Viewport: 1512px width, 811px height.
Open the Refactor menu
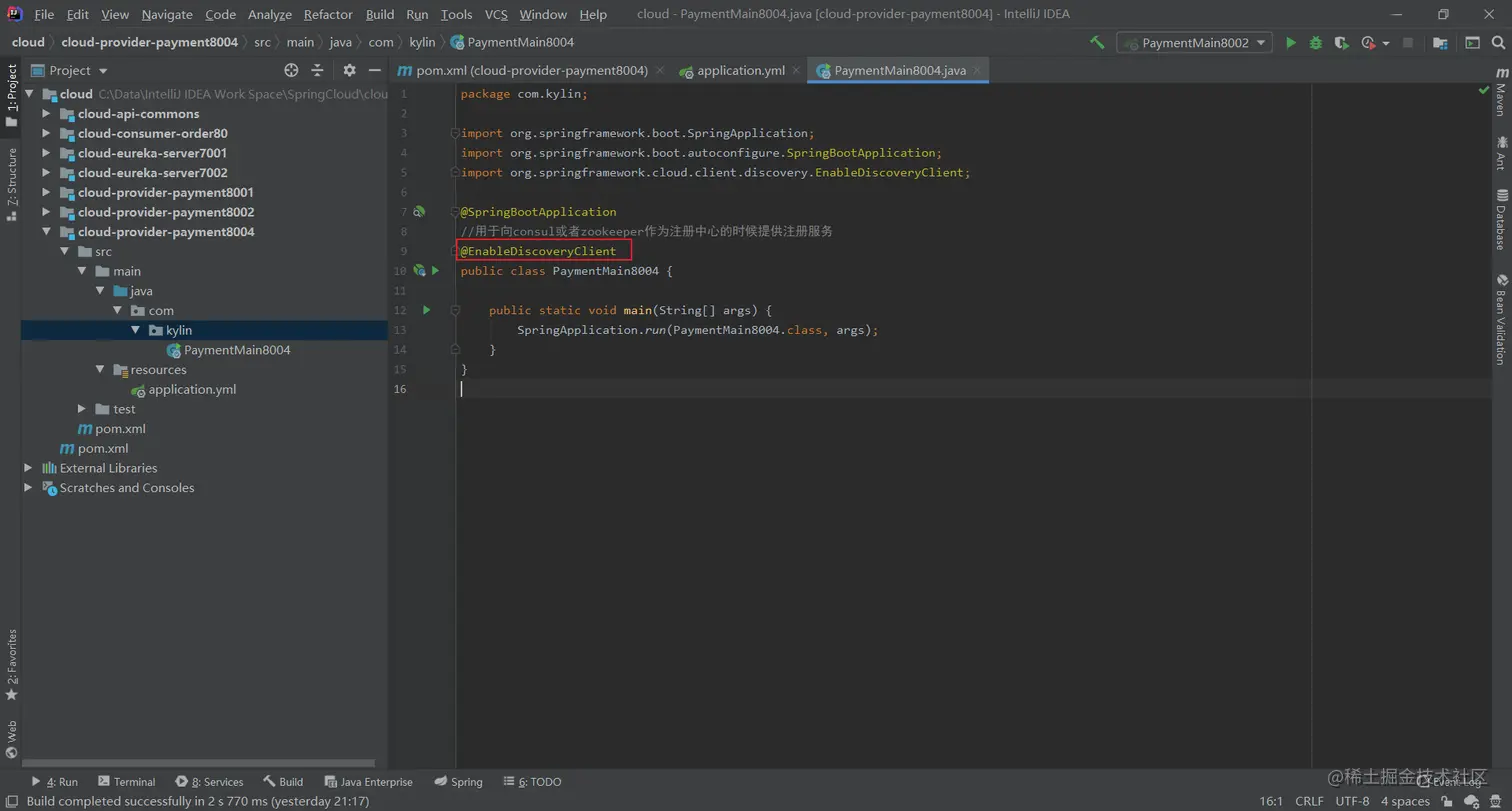[328, 14]
